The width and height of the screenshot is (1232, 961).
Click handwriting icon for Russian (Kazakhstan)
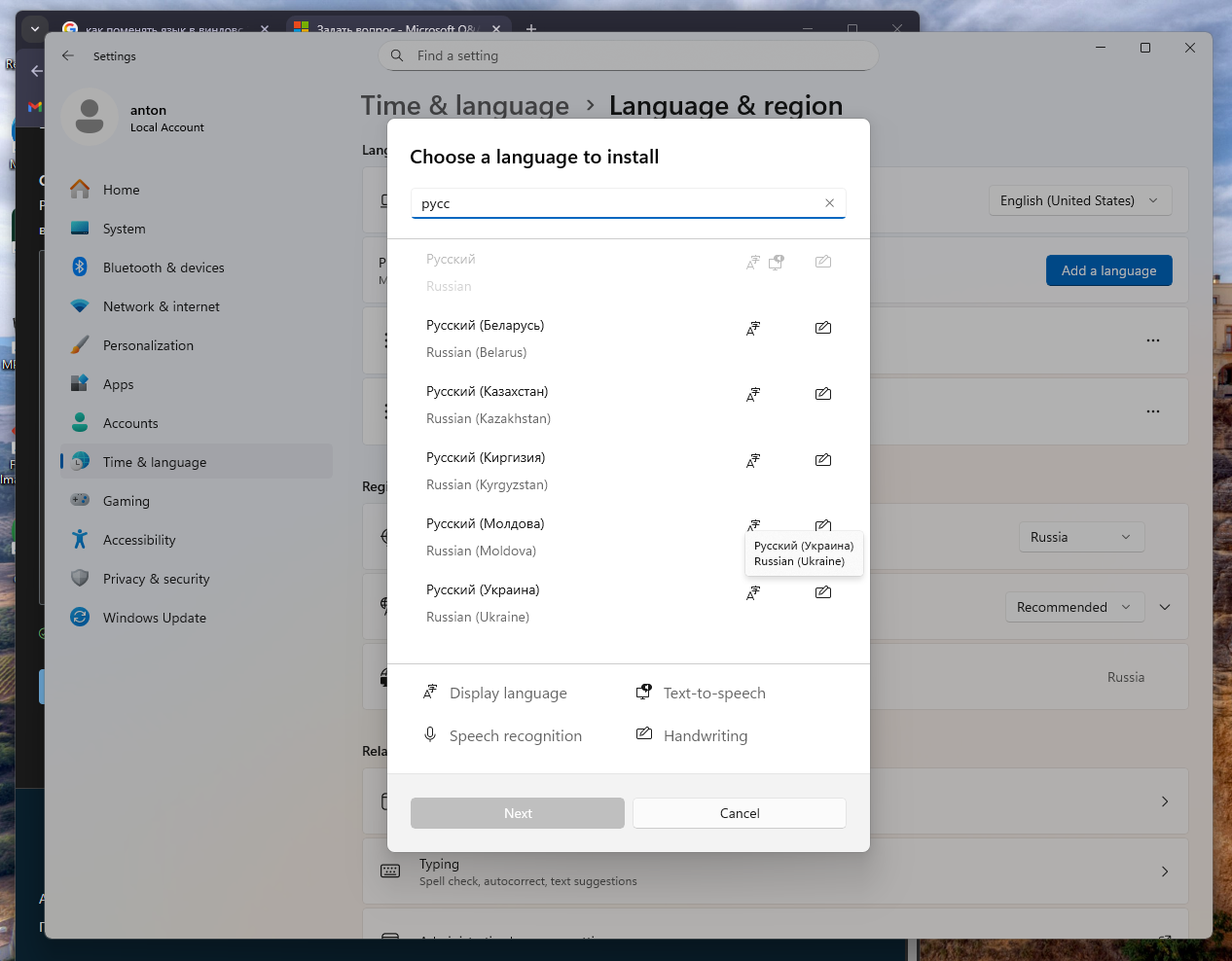coord(823,394)
